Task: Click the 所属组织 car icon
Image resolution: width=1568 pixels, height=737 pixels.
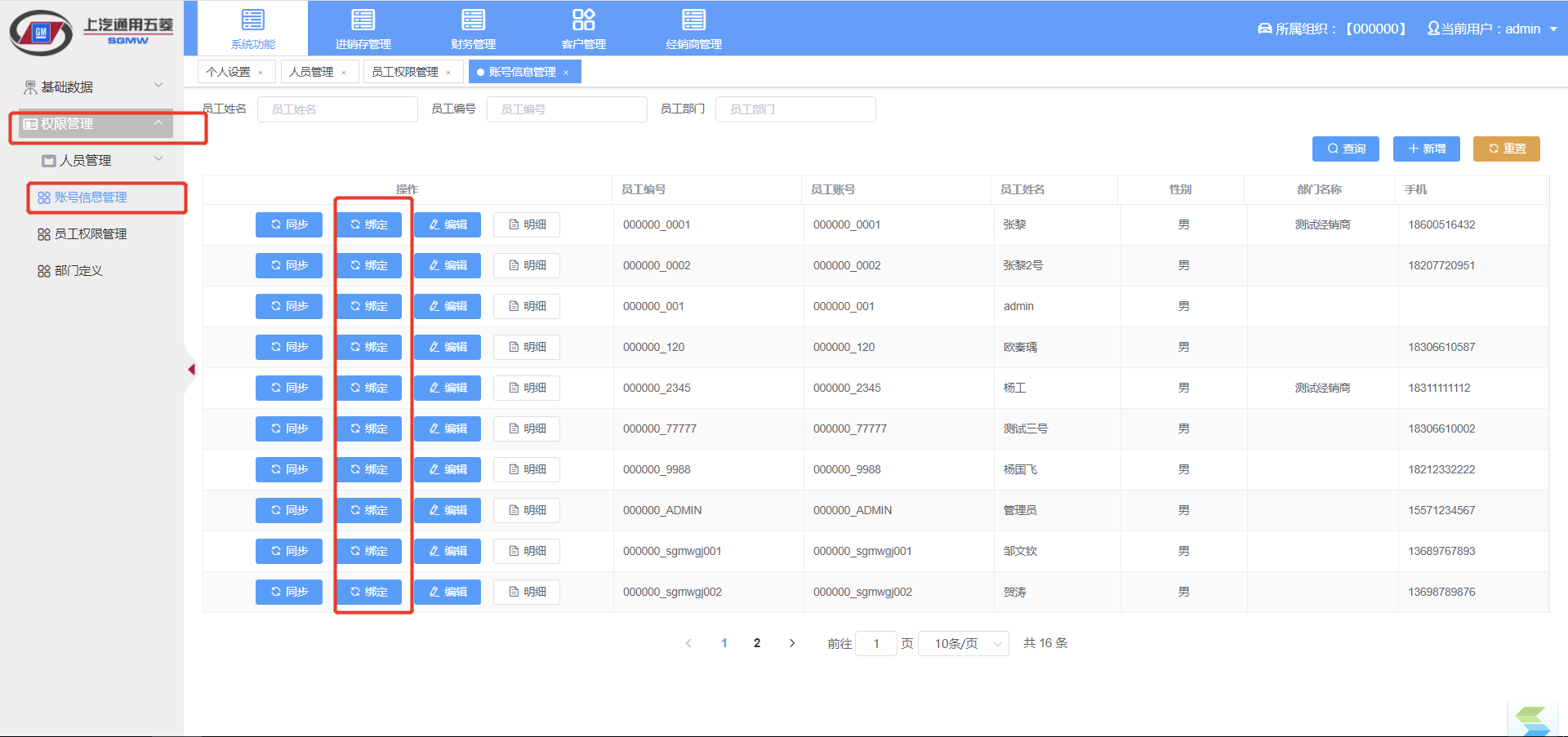Action: coord(1265,29)
